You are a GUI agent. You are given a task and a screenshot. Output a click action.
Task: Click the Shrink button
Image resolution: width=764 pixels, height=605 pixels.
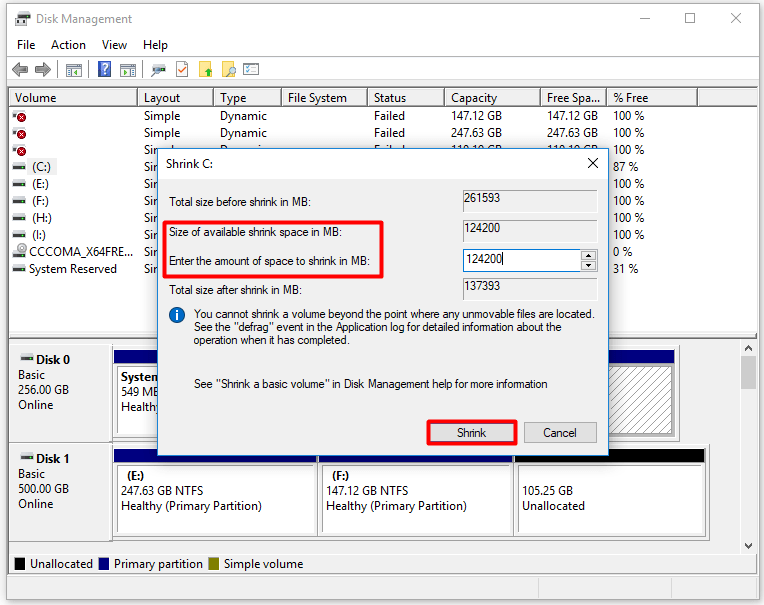pyautogui.click(x=472, y=433)
